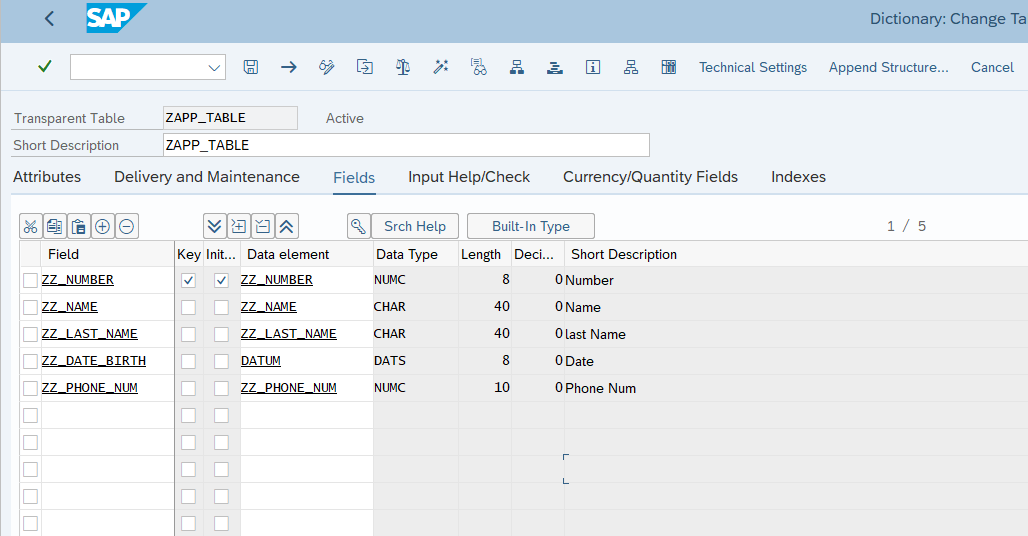The image size is (1028, 536).
Task: Expand all with double down chevron
Action: 214,227
